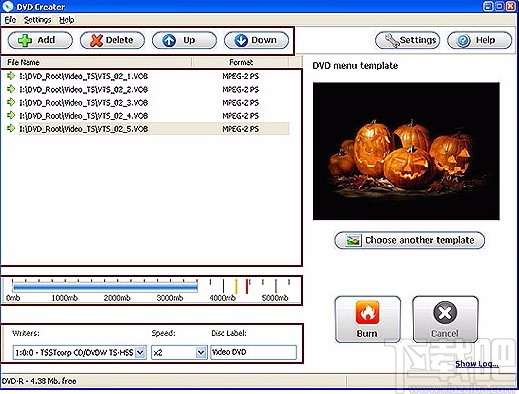Click green arrow icon of VTS_02_1.VOB
This screenshot has height=394, width=519.
pyautogui.click(x=11, y=76)
